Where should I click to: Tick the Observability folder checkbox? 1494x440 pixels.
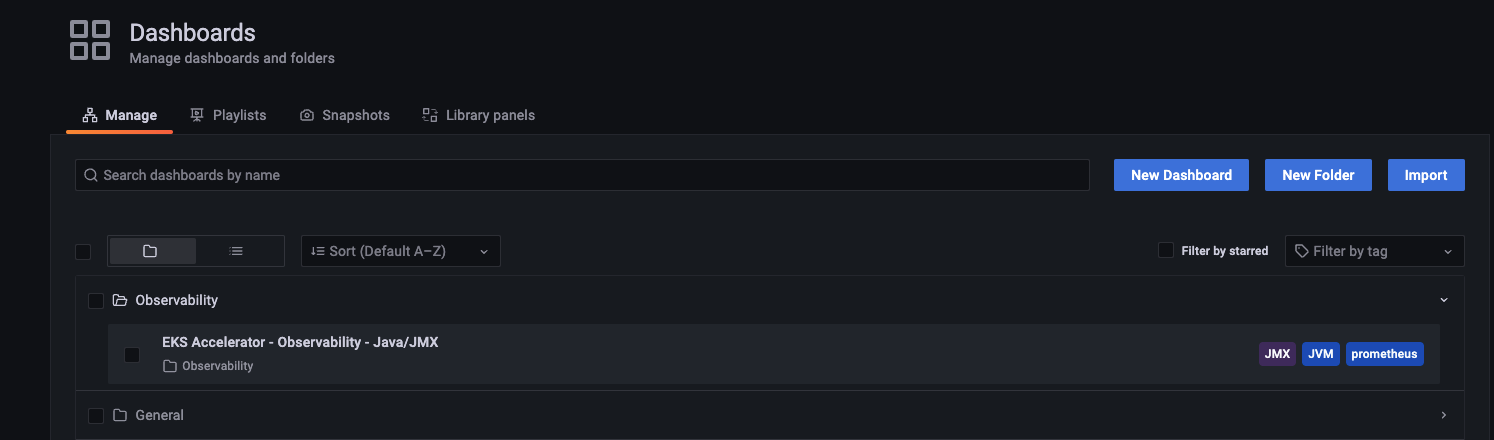(96, 301)
